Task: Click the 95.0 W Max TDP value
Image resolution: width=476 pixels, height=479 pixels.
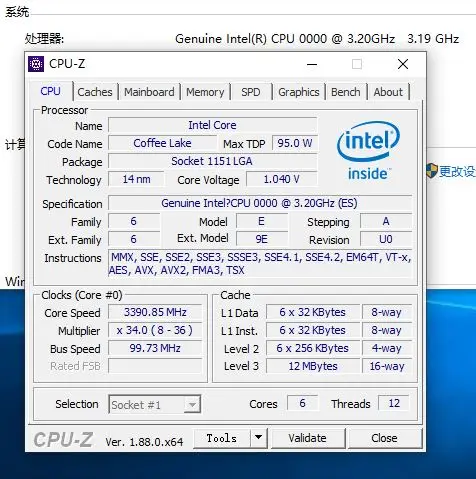Action: pyautogui.click(x=295, y=143)
